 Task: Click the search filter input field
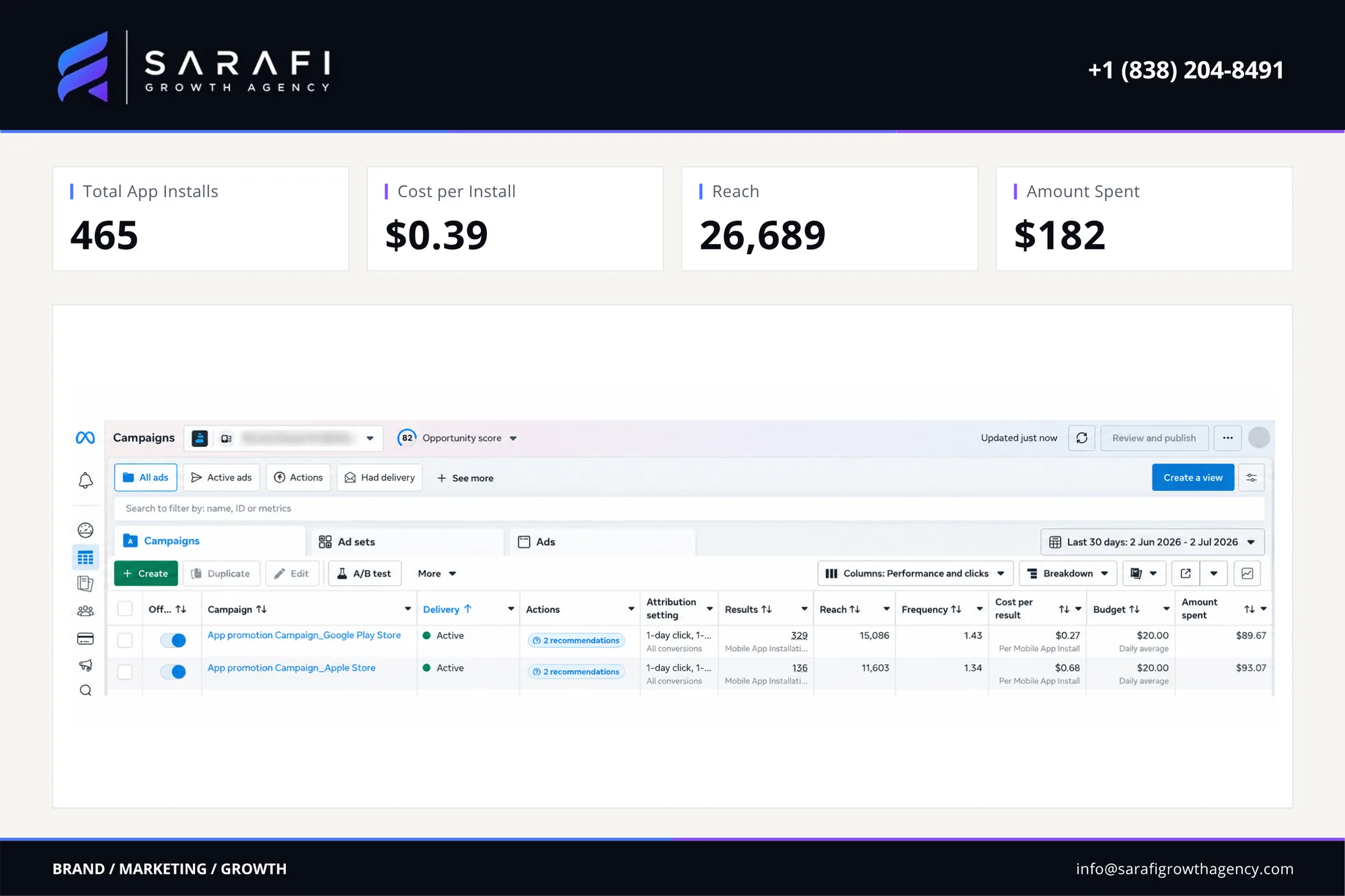coord(689,509)
